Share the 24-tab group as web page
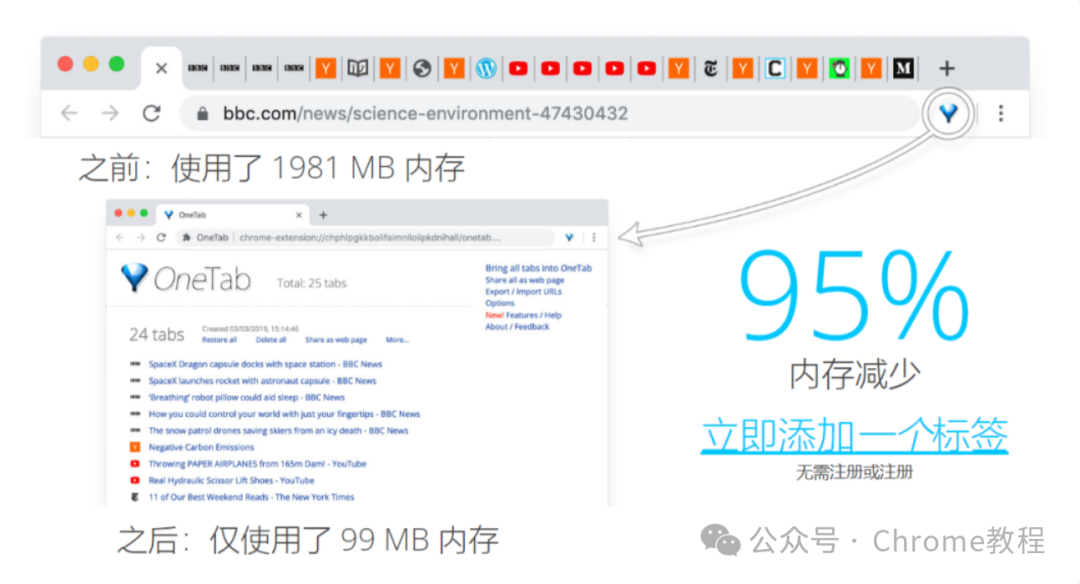The height and width of the screenshot is (584, 1080). point(336,340)
